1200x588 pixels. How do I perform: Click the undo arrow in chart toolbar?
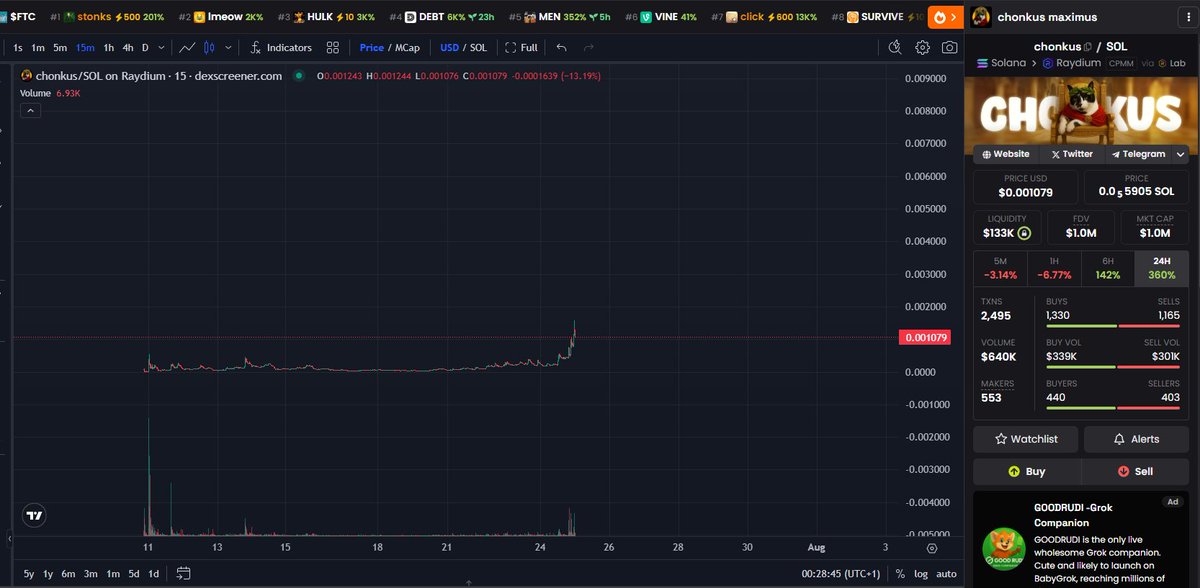pyautogui.click(x=561, y=47)
